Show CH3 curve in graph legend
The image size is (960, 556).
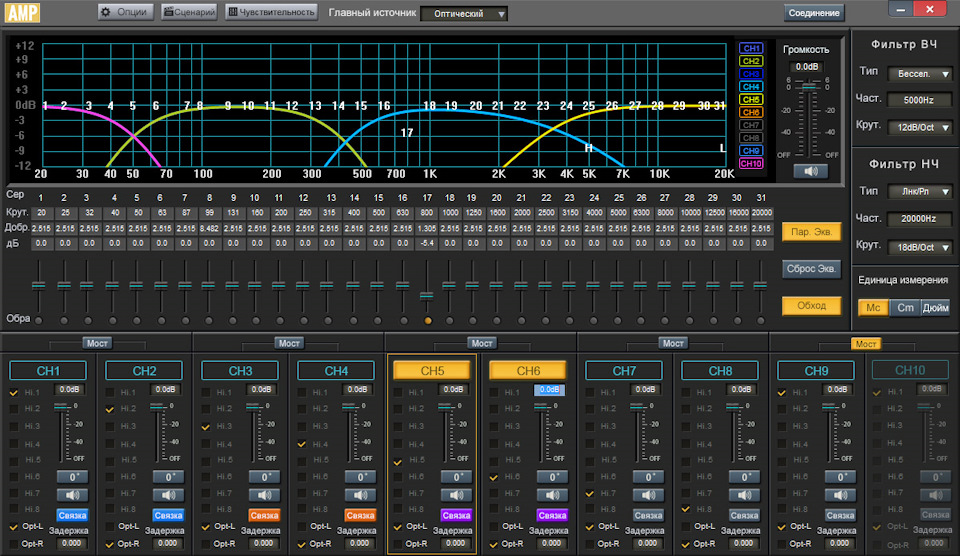coord(751,73)
